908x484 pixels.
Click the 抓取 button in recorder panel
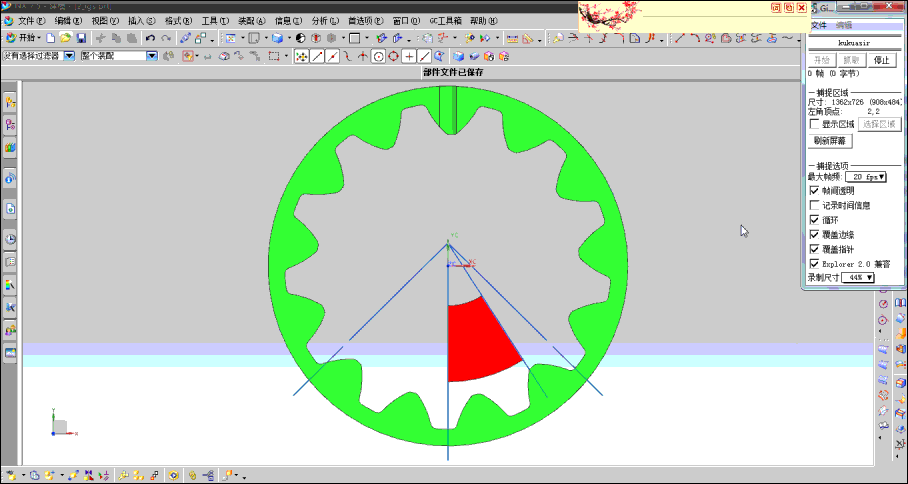pos(852,60)
